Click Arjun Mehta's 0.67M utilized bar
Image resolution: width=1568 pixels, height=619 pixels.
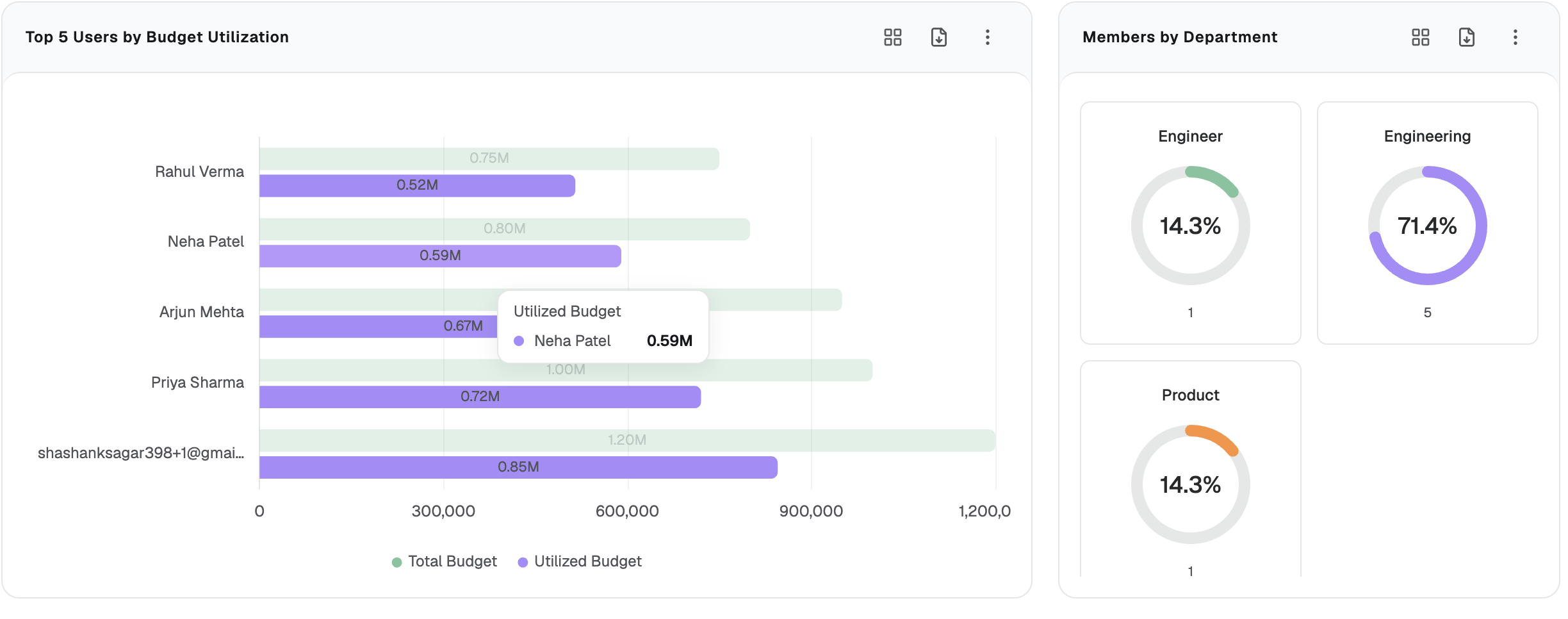pyautogui.click(x=378, y=327)
